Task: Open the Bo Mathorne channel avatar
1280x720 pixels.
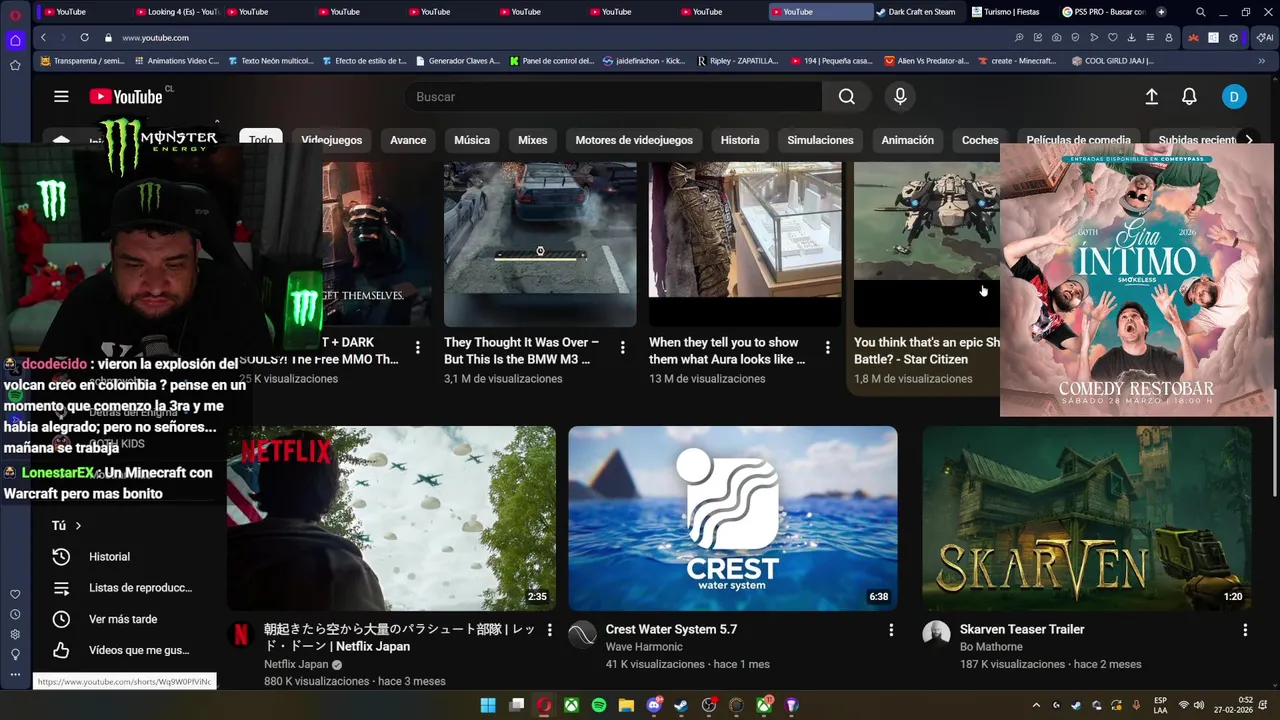Action: coord(936,635)
